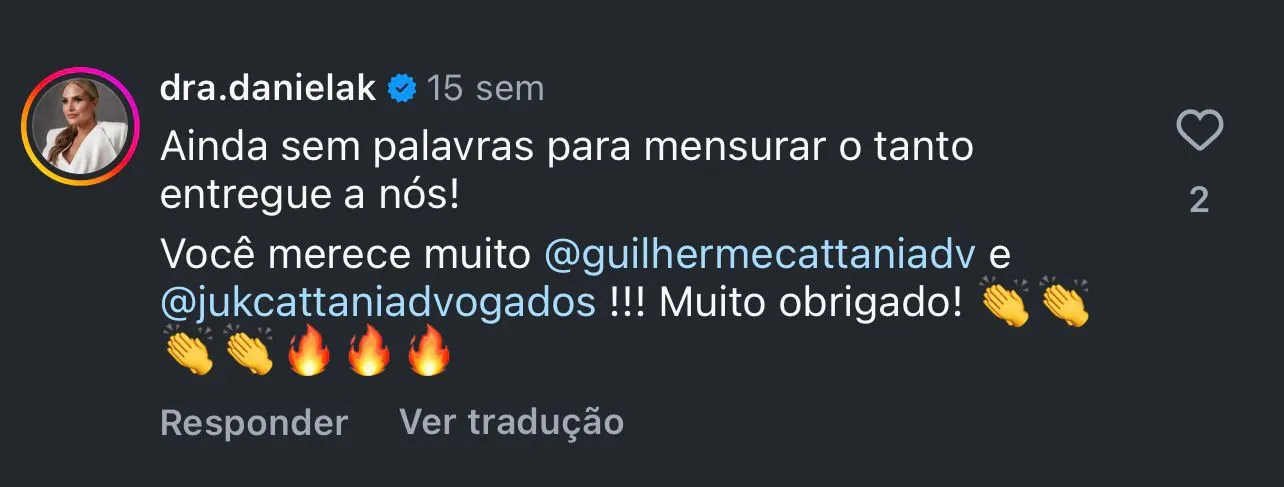Click the last fire emoji
Viewport: 1284px width, 487px height.
point(428,352)
